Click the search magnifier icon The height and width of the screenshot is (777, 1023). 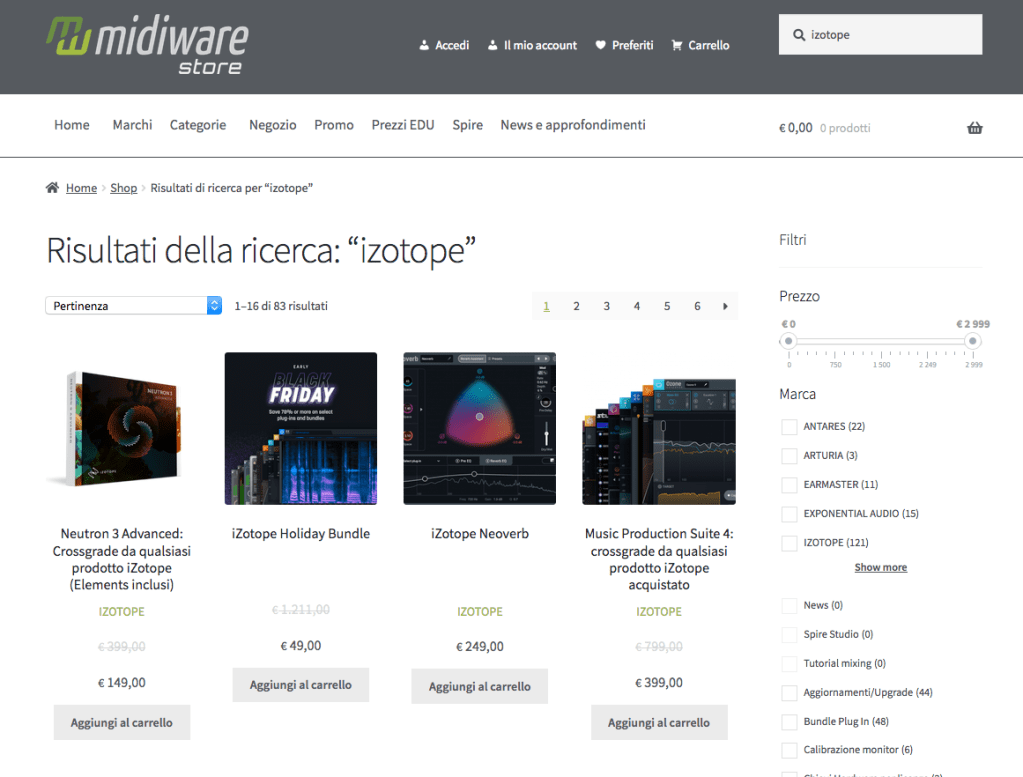[799, 35]
